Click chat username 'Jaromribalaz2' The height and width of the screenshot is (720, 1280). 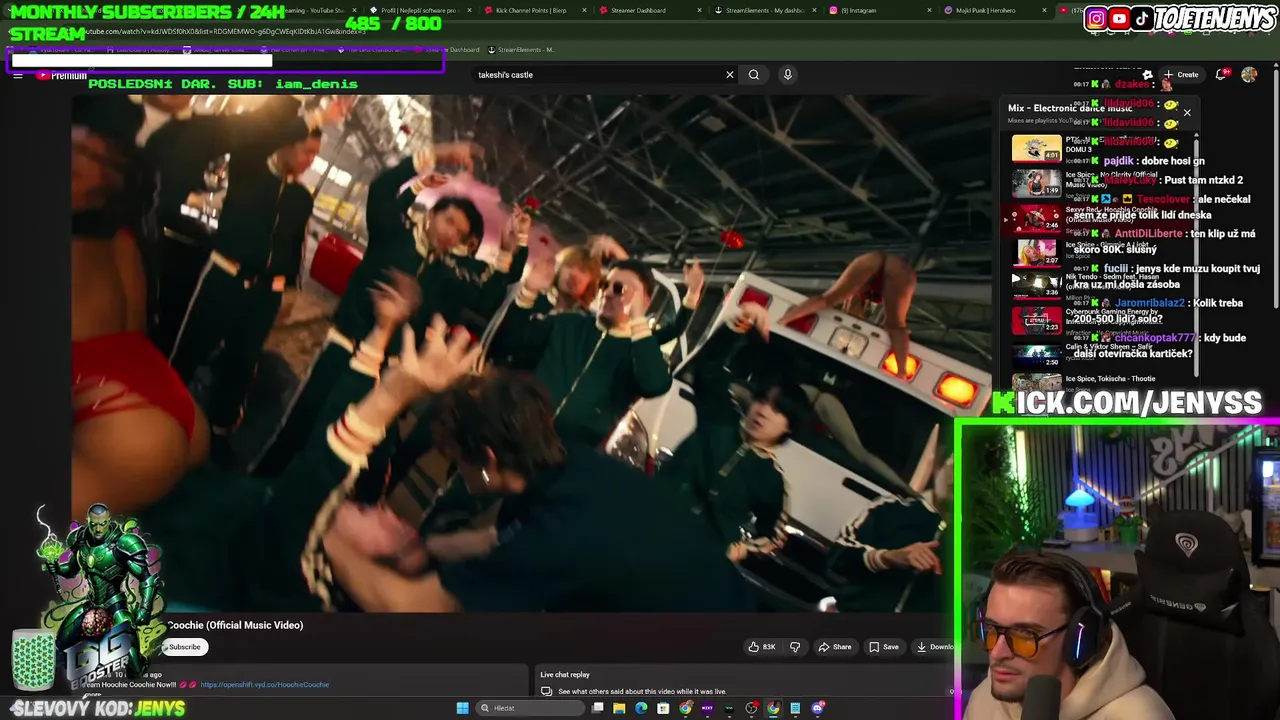(x=1150, y=303)
